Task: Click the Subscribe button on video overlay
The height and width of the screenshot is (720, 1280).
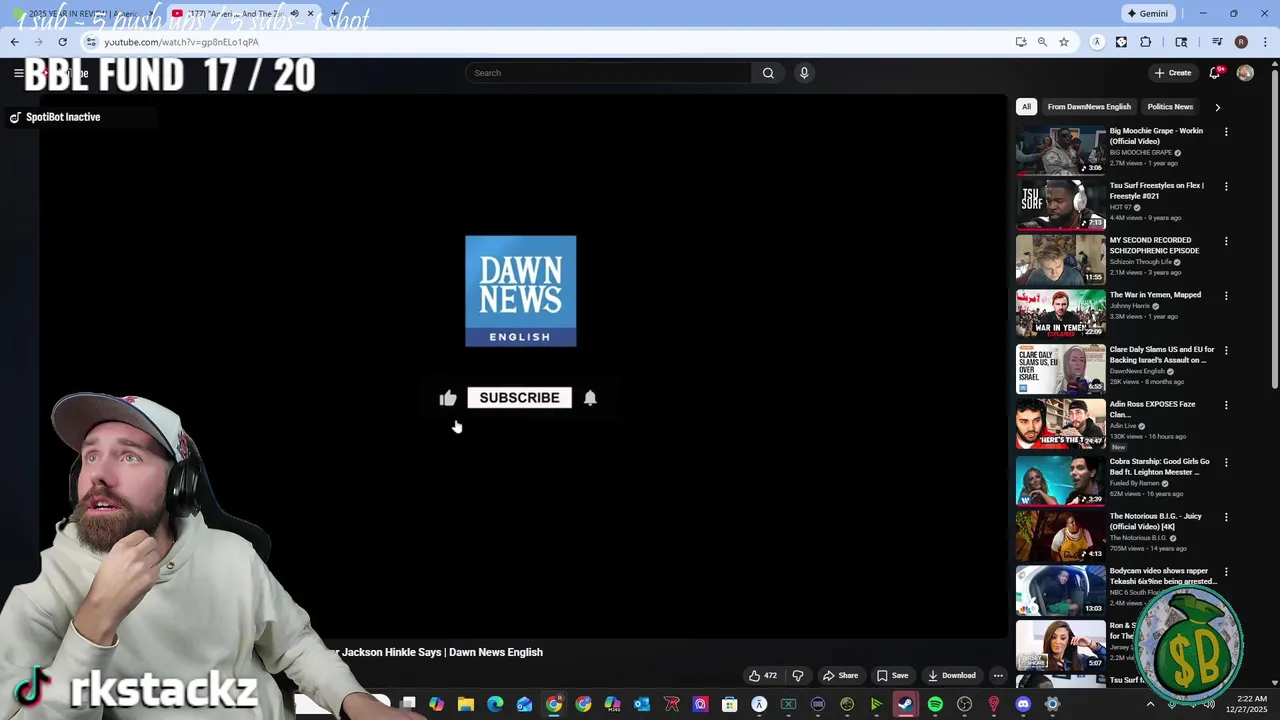Action: pos(519,397)
